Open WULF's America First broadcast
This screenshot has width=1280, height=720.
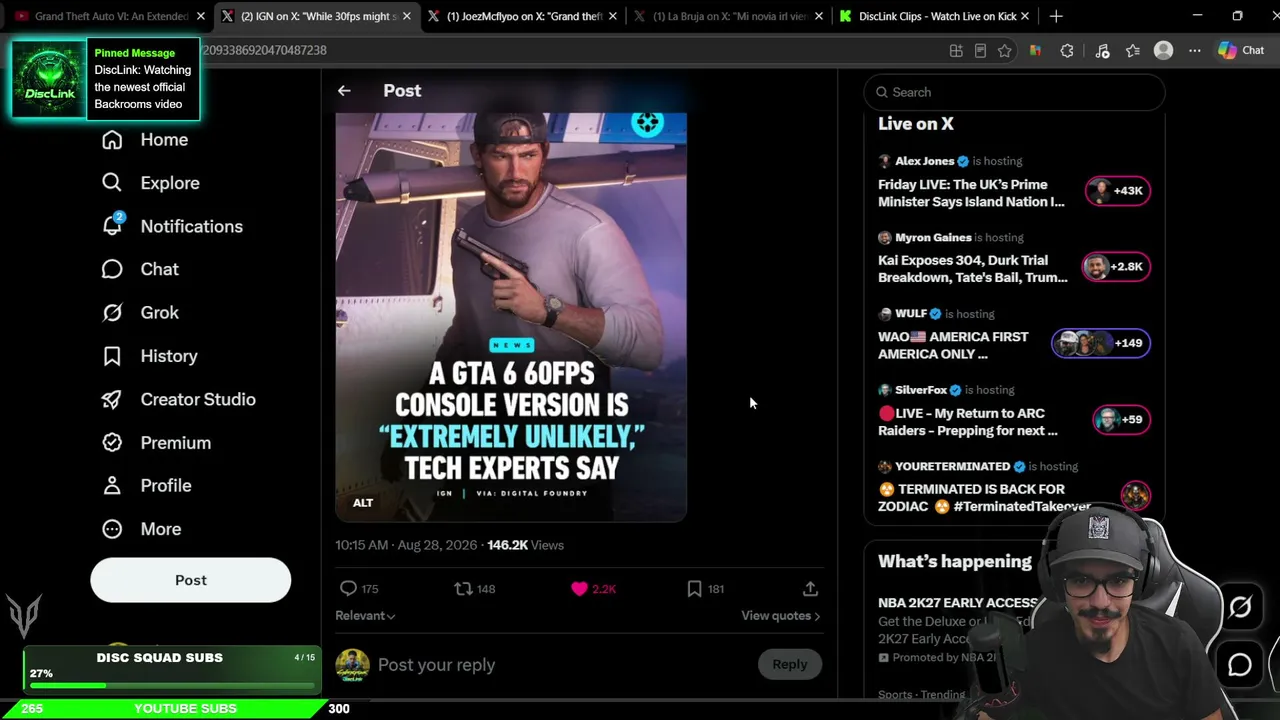[953, 346]
